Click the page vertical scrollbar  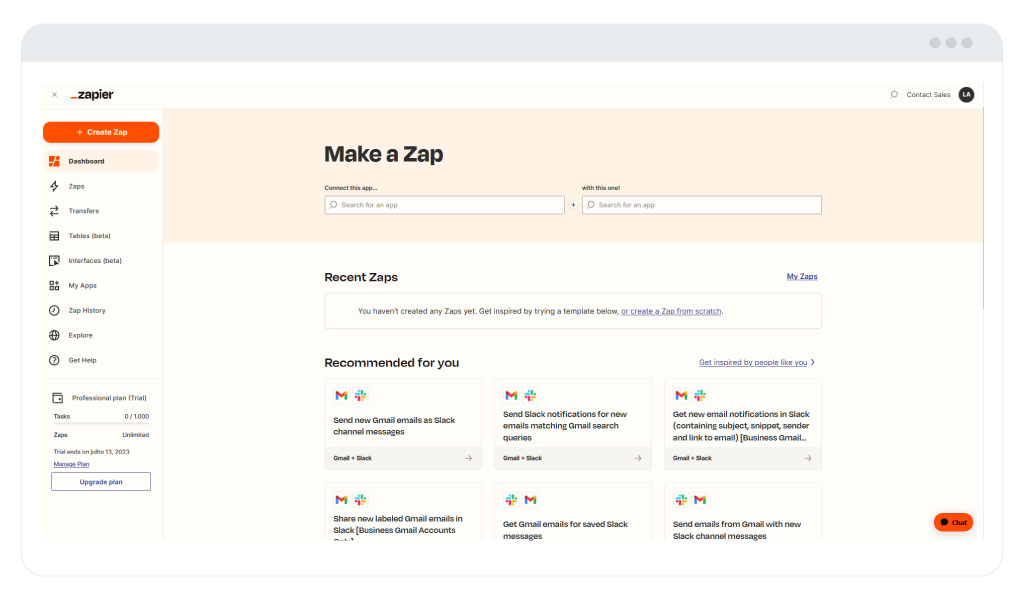pos(984,209)
